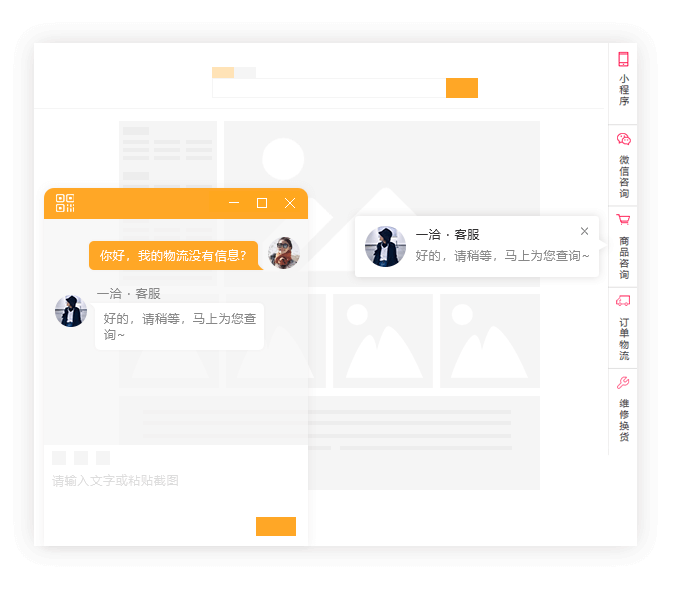The width and height of the screenshot is (674, 589).
Task: Select the grey search tab next to orange
Action: pyautogui.click(x=245, y=73)
